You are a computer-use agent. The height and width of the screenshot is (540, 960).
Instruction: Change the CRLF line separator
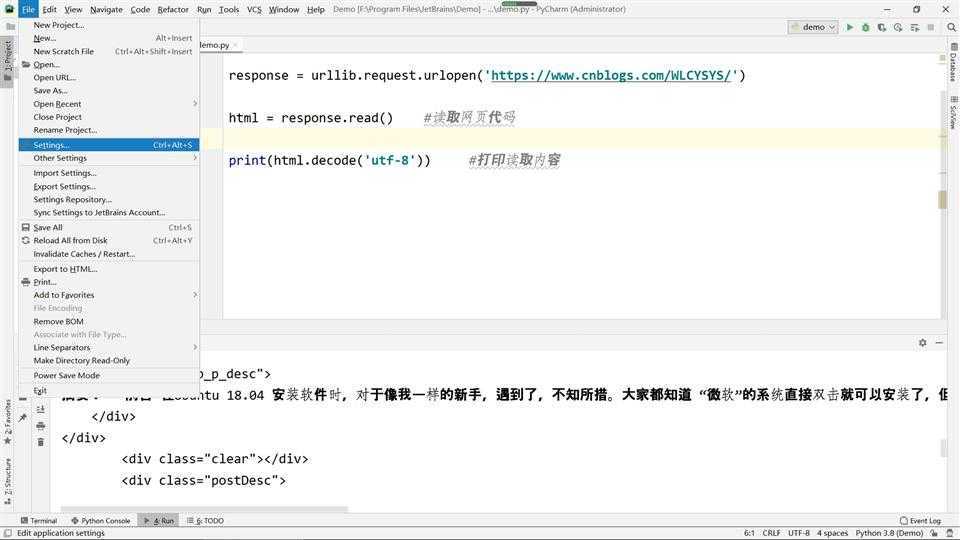point(771,533)
